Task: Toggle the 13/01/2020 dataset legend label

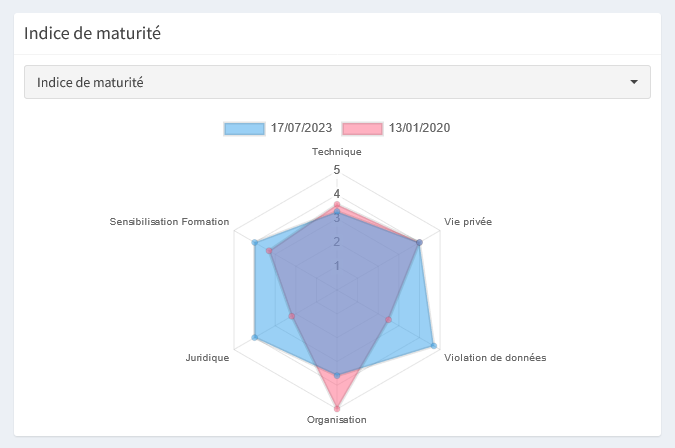Action: click(x=420, y=128)
